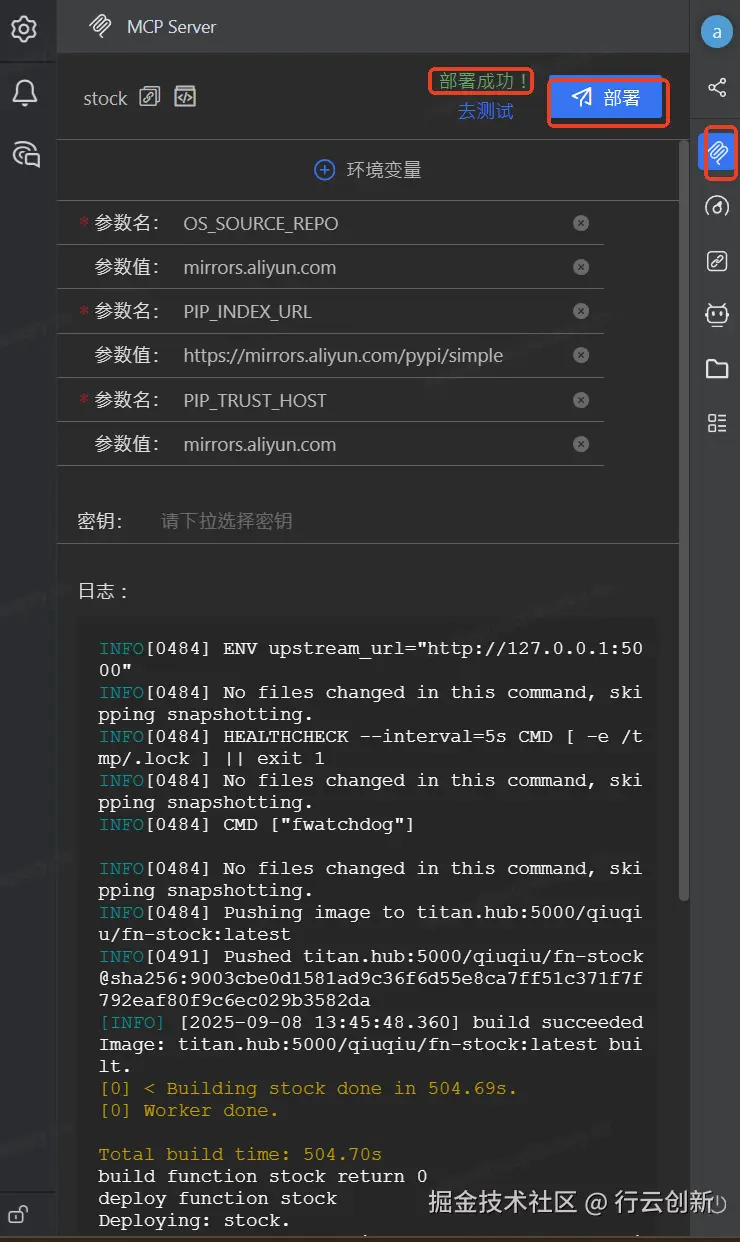Open the notifications bell
This screenshot has height=1242, width=740.
24,93
